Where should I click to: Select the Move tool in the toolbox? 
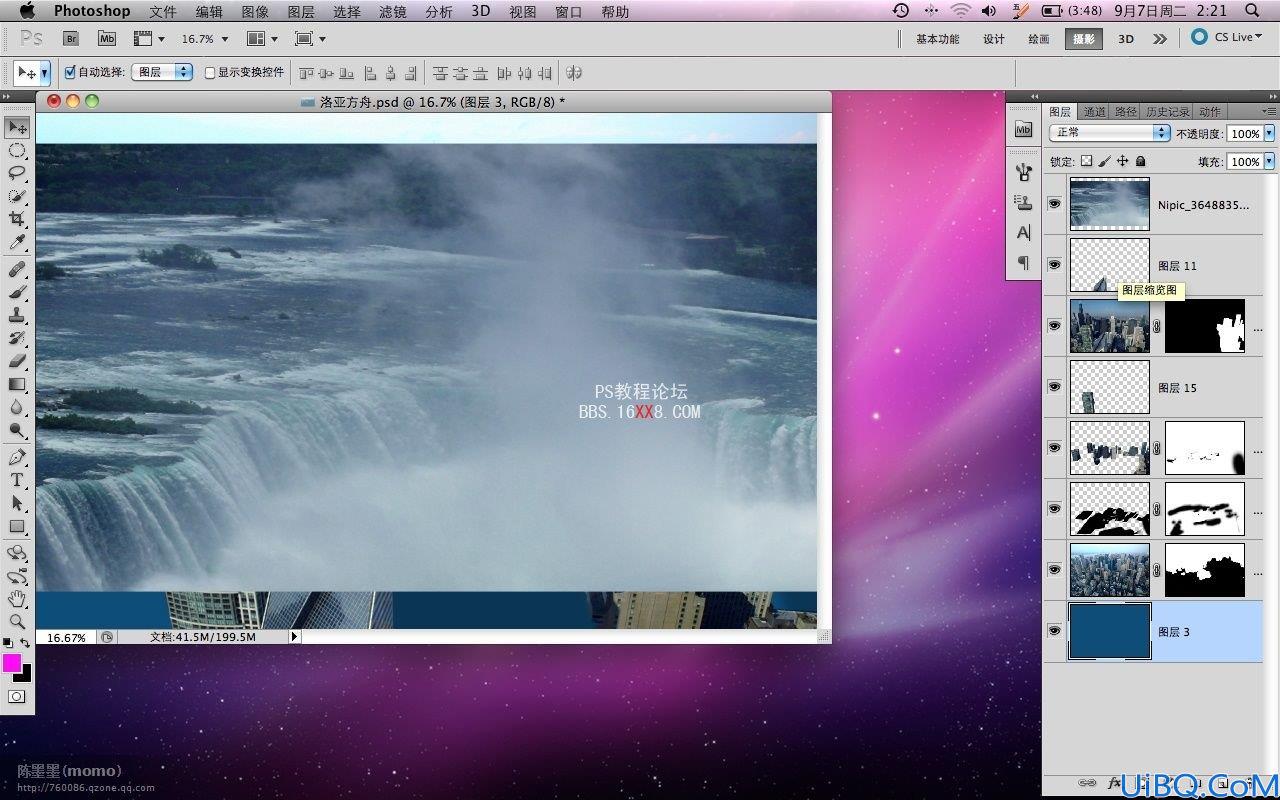[x=17, y=127]
